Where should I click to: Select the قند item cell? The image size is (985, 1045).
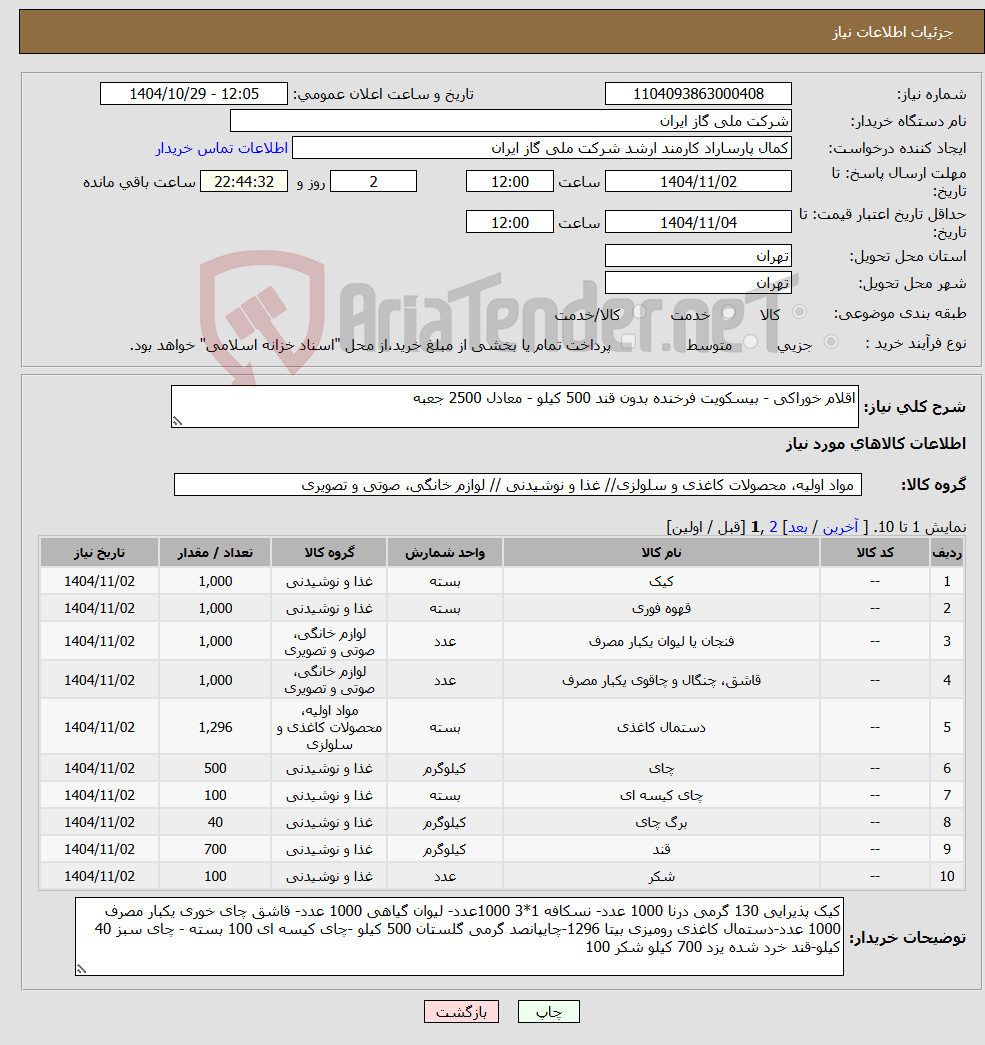coord(661,849)
